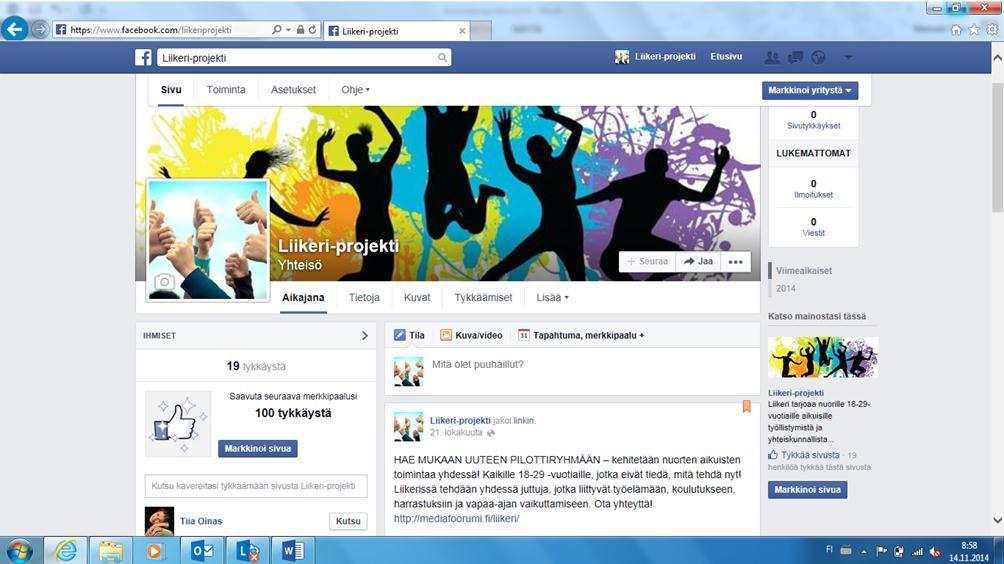
Task: Click Markkinoi sivua under 100 tykkäystä
Action: tap(257, 449)
